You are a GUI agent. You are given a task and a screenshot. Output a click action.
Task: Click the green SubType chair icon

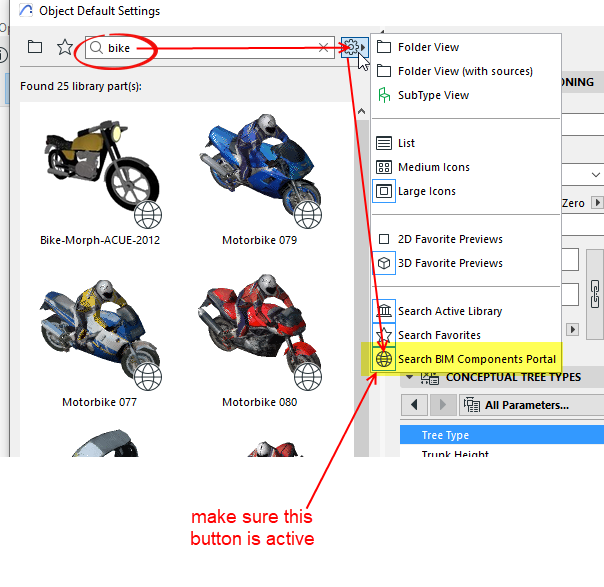point(384,95)
